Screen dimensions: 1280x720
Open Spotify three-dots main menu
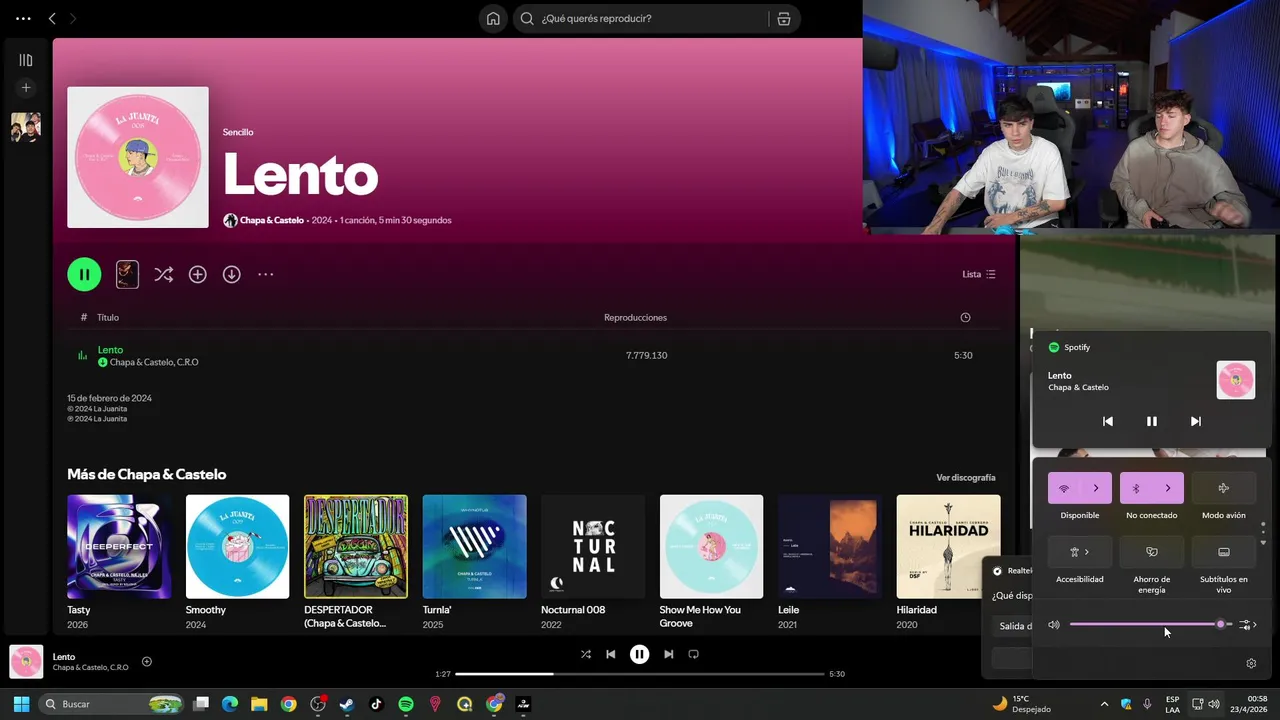23,18
